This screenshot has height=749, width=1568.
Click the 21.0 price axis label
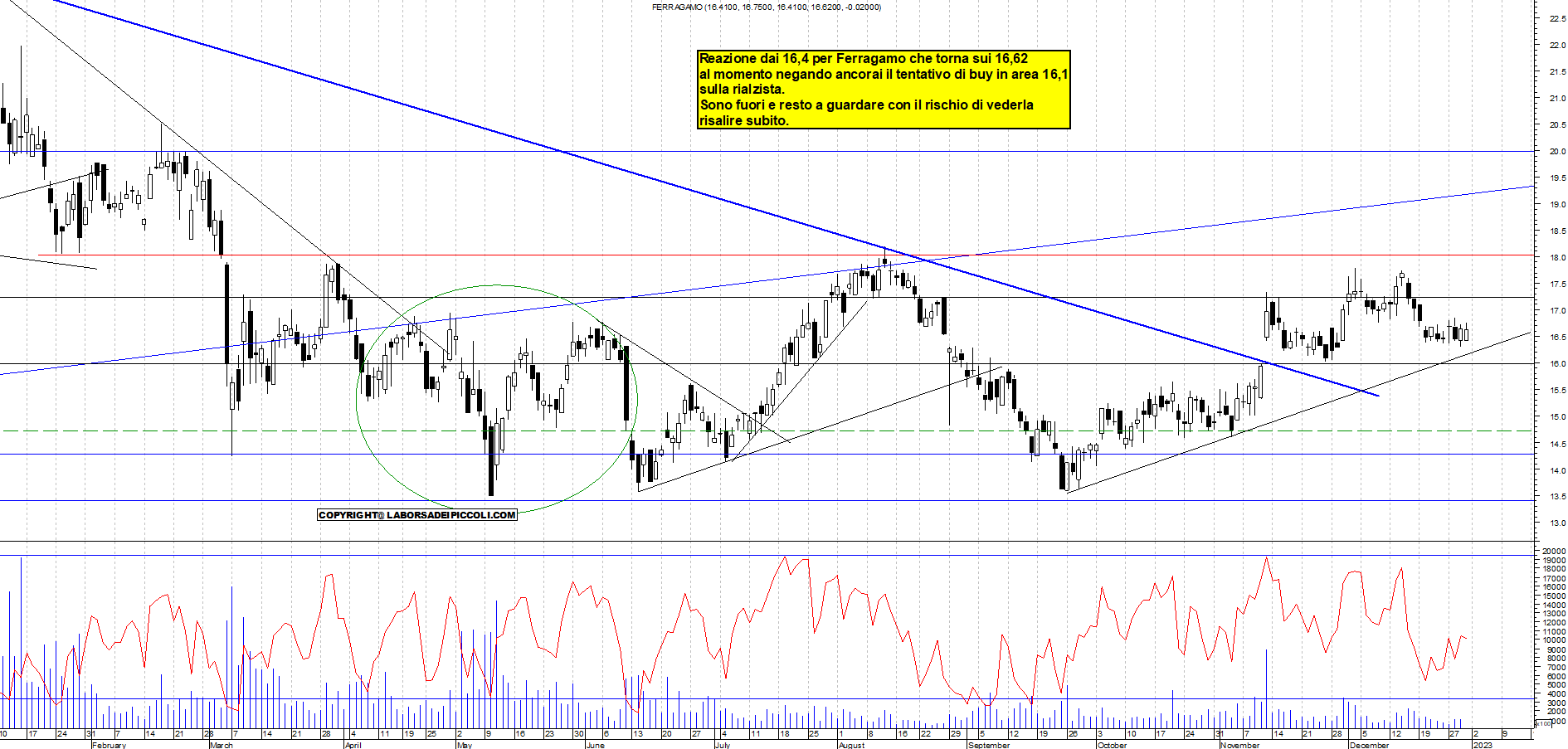[x=1557, y=99]
